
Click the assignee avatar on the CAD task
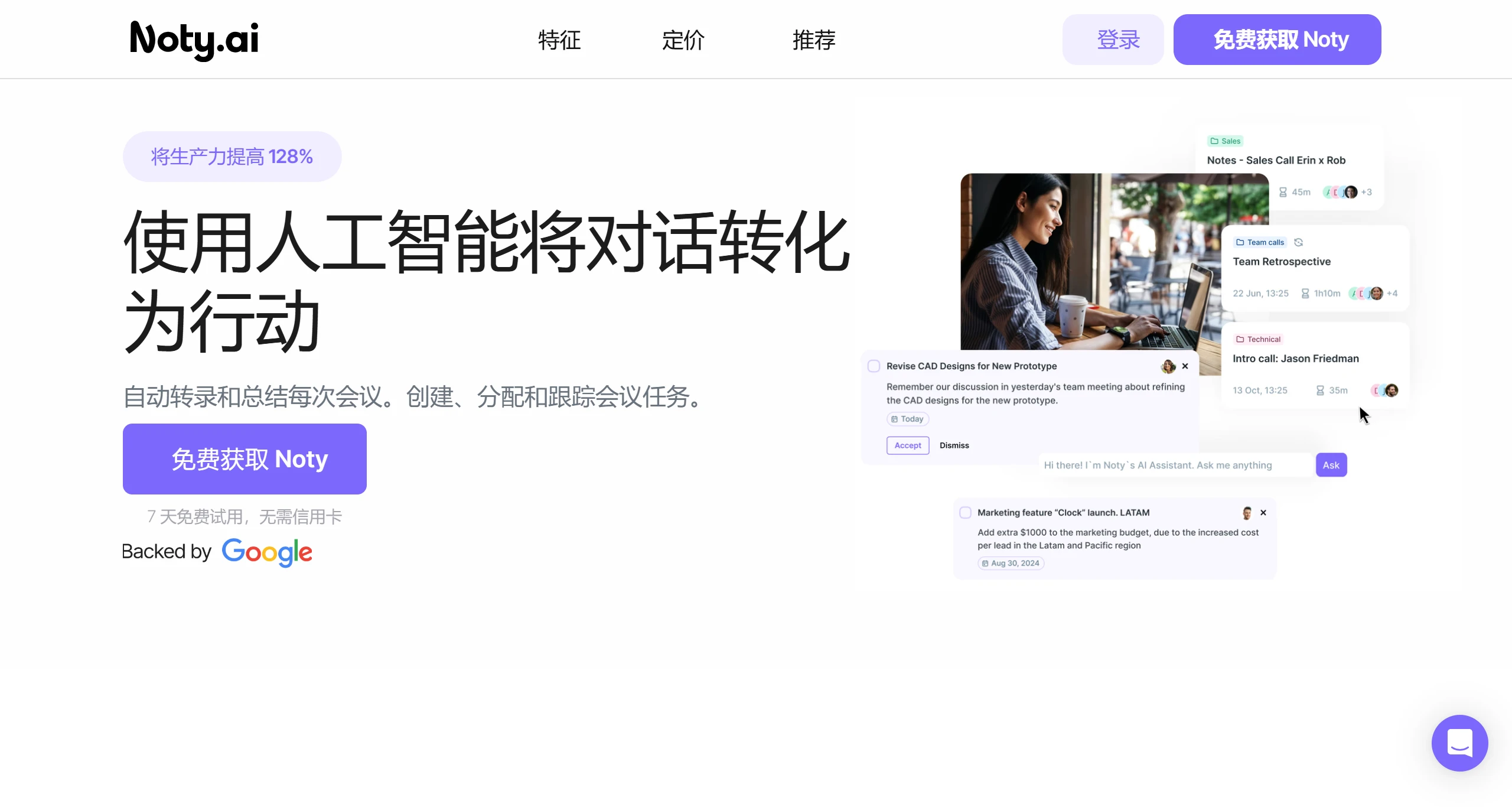coord(1168,366)
